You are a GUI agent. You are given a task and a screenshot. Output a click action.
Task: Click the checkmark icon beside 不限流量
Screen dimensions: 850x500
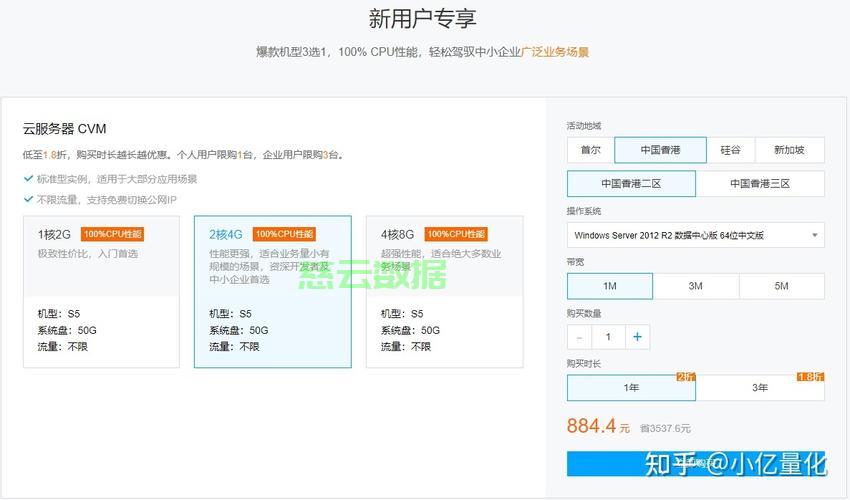pos(28,200)
